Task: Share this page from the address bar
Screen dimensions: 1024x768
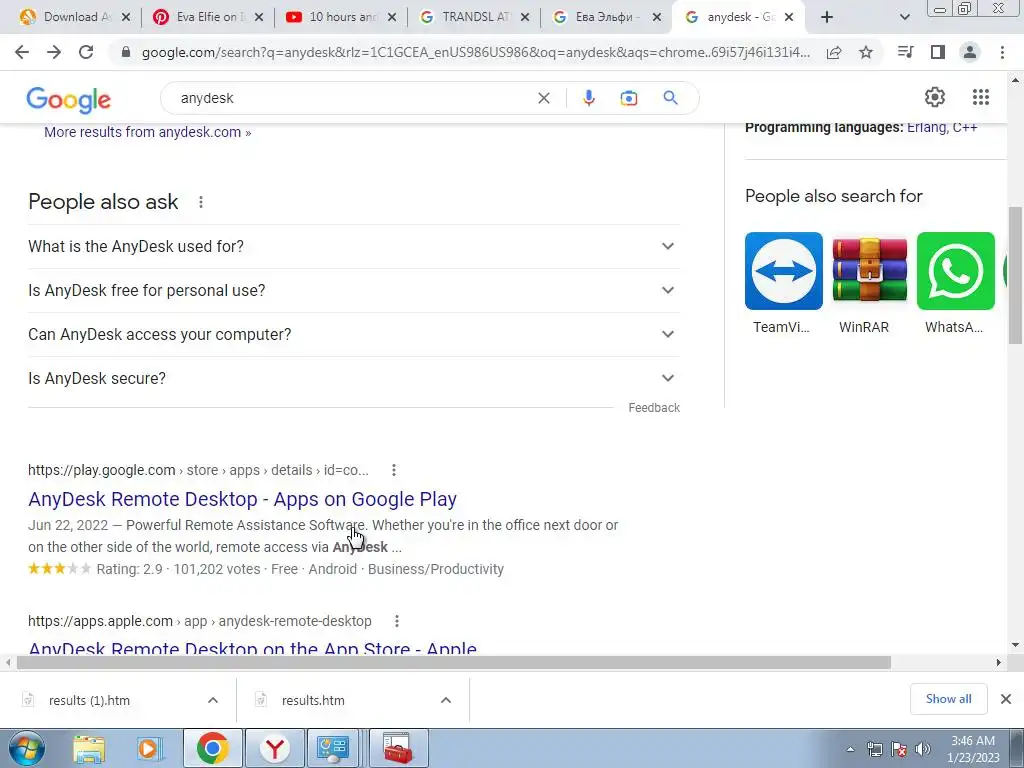Action: (834, 52)
